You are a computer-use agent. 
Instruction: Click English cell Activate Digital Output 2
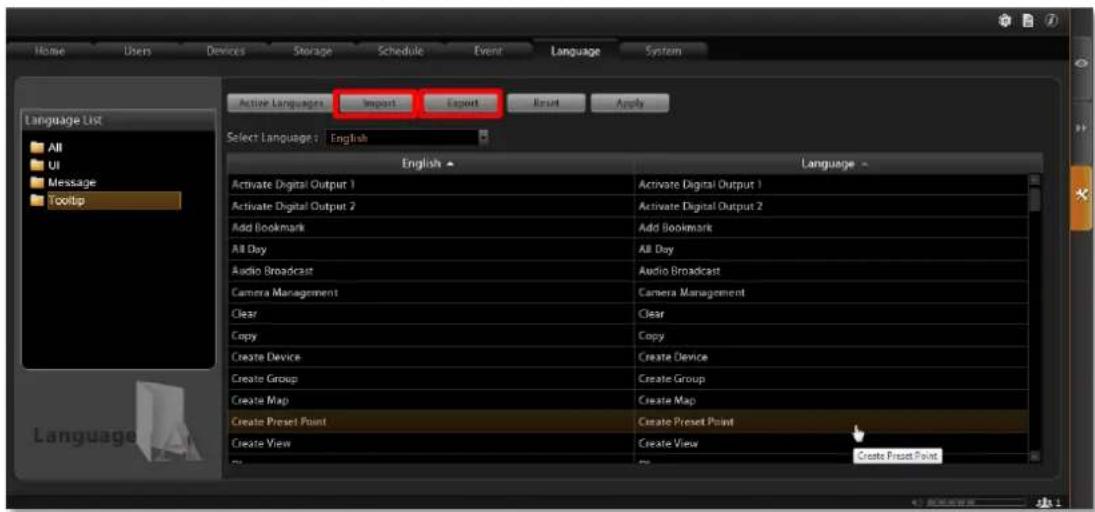[x=430, y=206]
